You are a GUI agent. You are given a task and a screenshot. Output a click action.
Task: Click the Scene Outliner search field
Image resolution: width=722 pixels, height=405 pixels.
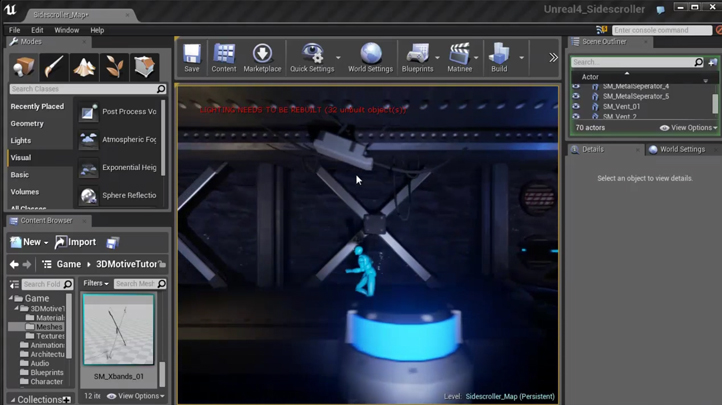point(637,62)
